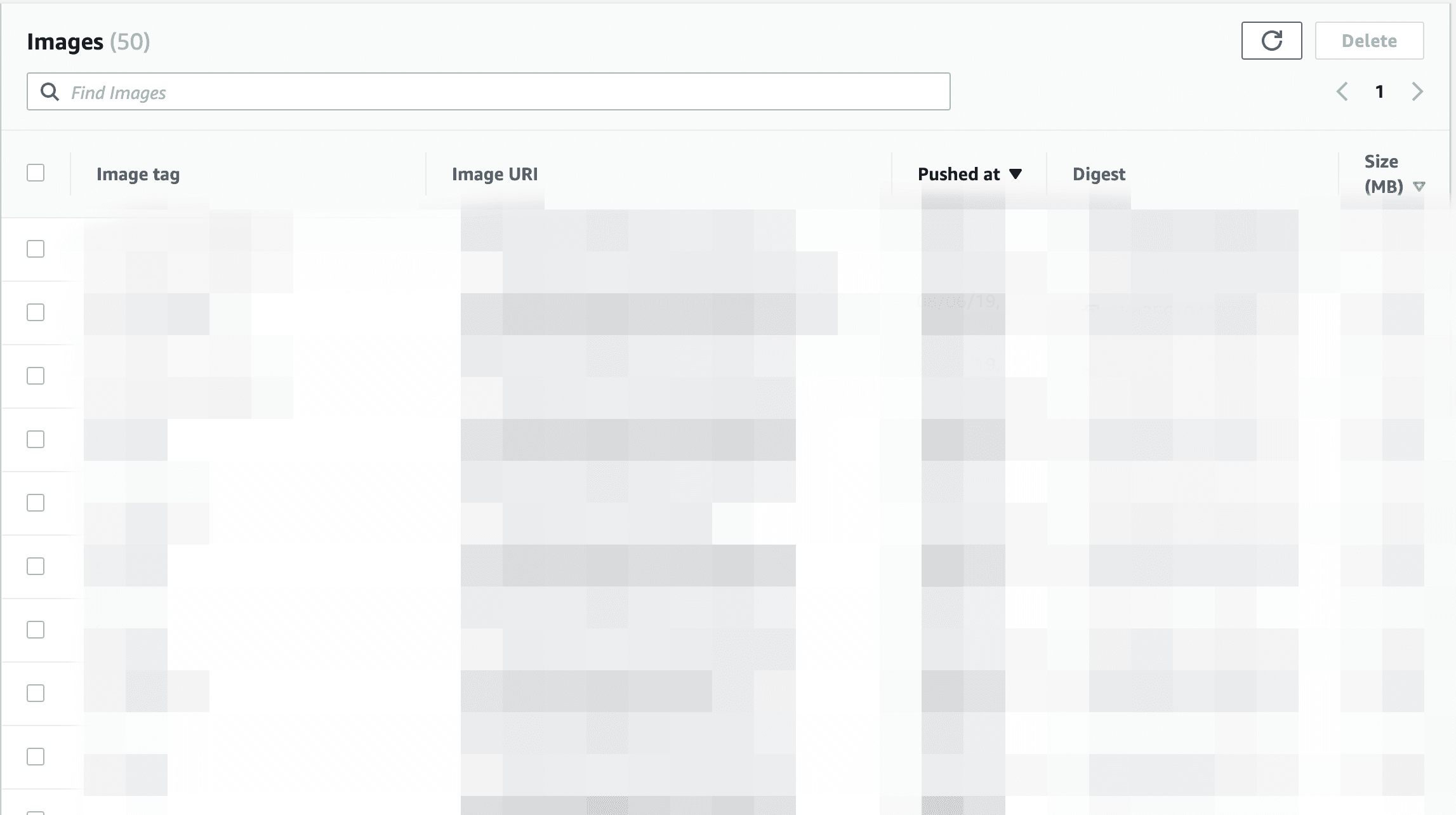Click the previous page chevron arrow

pyautogui.click(x=1343, y=91)
